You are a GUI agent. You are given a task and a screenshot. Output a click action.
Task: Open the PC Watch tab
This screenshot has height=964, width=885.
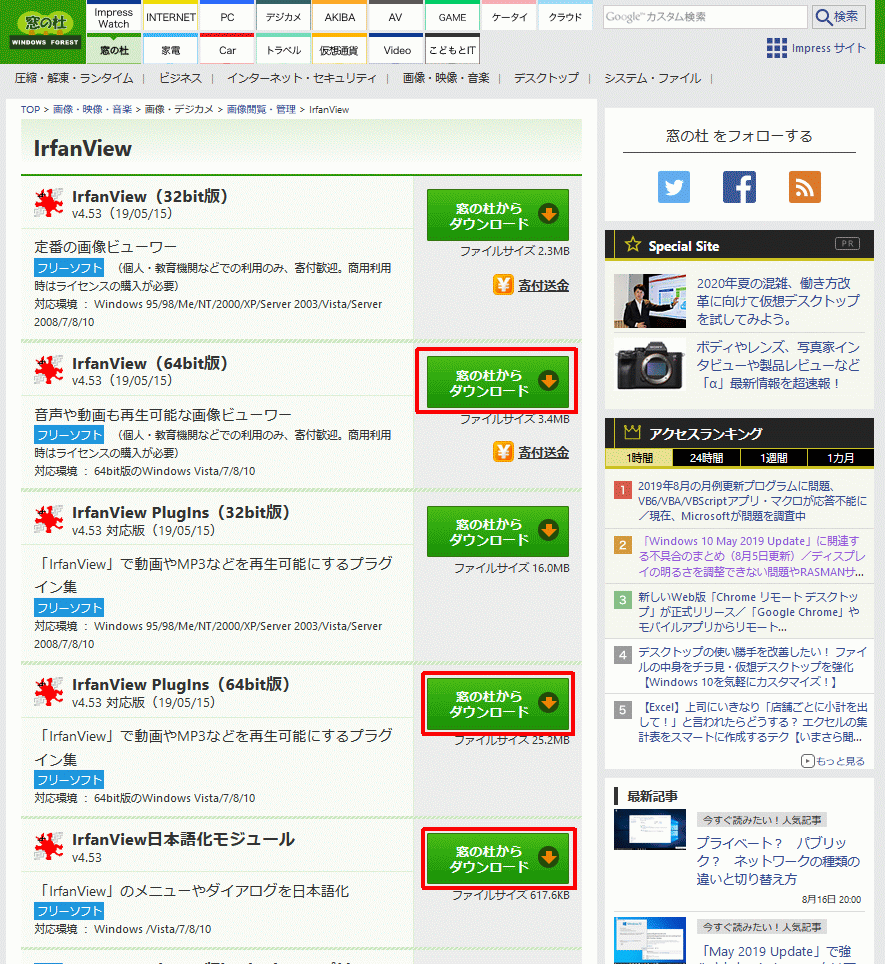(227, 17)
